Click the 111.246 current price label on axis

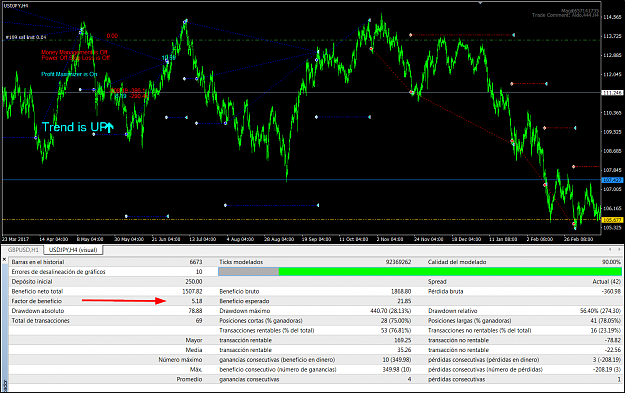pyautogui.click(x=612, y=92)
